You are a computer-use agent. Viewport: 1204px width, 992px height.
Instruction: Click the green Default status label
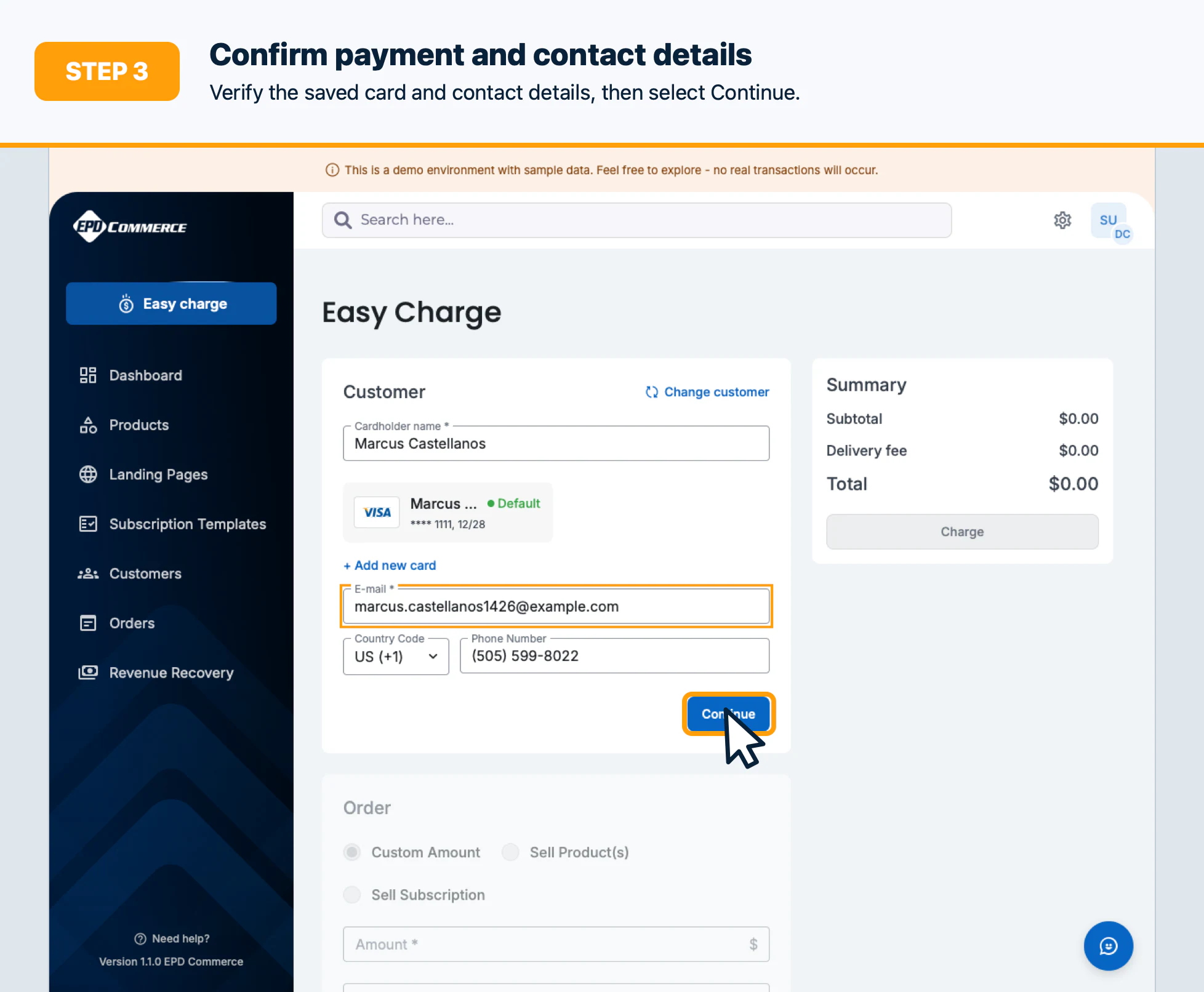click(514, 503)
